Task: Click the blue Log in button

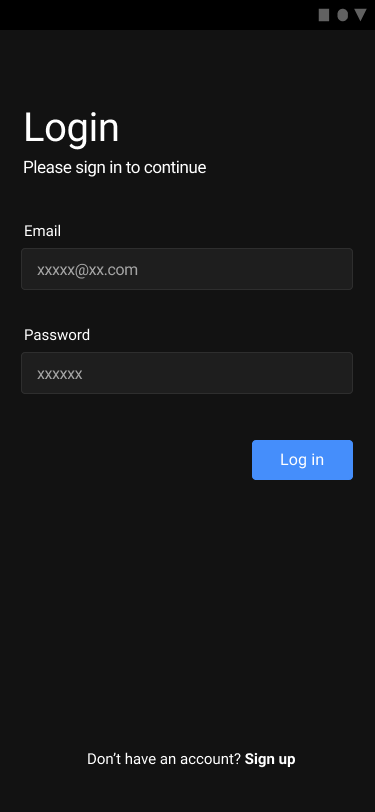Action: (x=302, y=460)
